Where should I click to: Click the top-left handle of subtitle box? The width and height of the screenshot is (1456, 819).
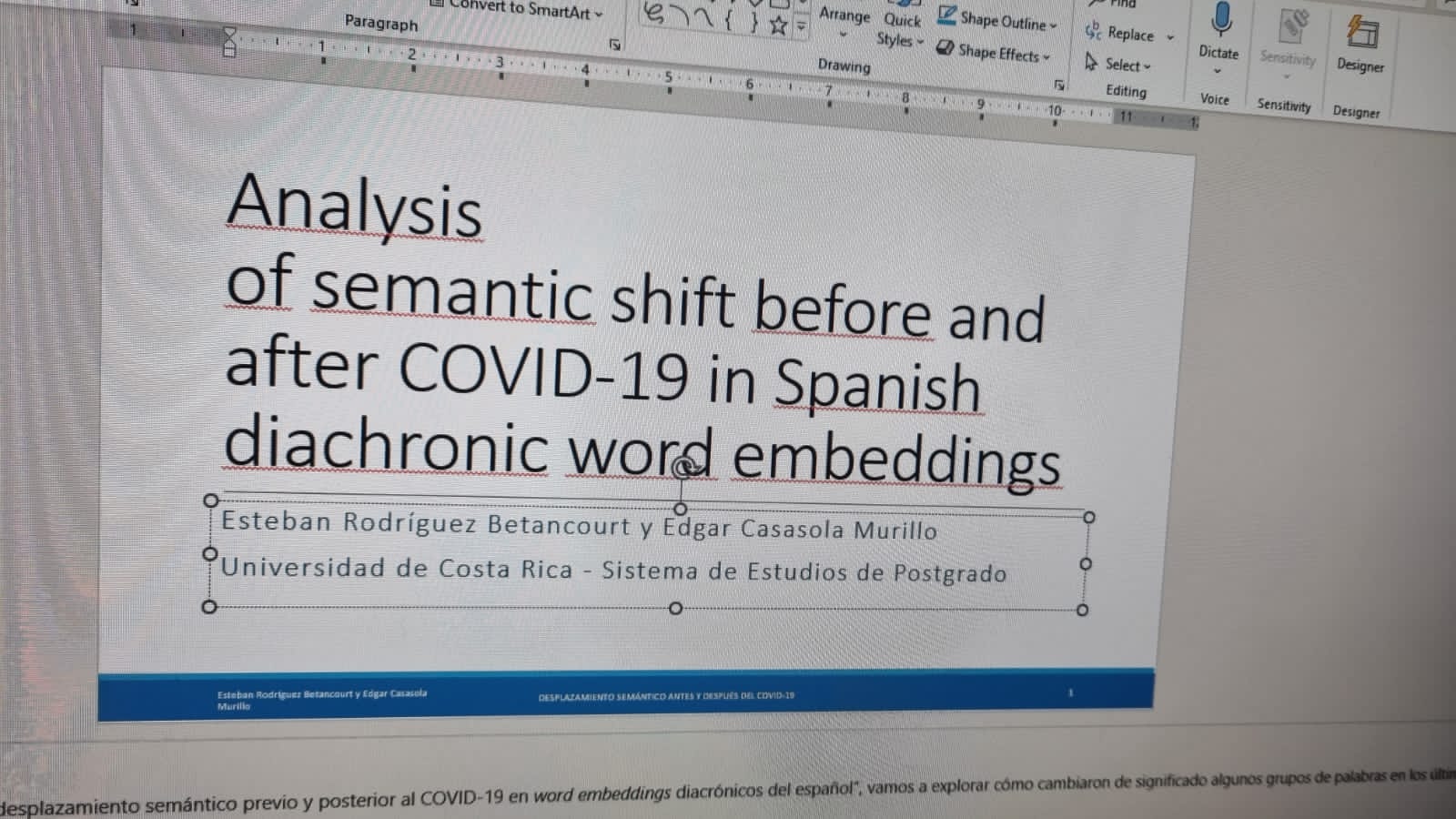211,500
